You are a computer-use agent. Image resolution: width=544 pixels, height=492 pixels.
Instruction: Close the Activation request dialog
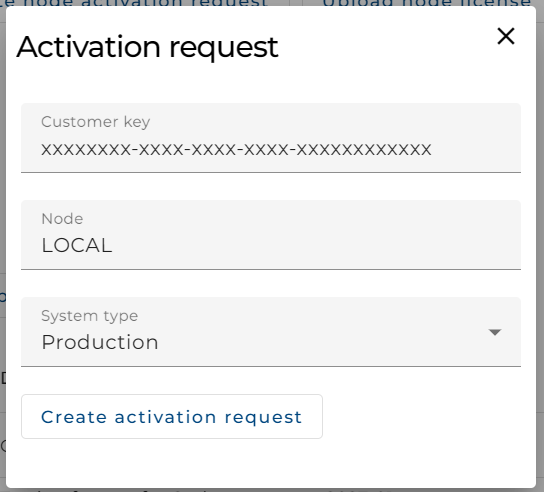[505, 36]
